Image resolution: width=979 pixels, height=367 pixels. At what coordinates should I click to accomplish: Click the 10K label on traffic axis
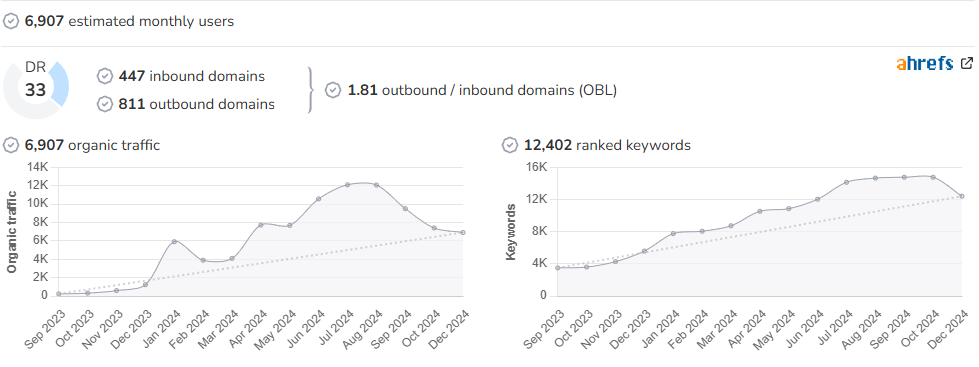(x=37, y=203)
